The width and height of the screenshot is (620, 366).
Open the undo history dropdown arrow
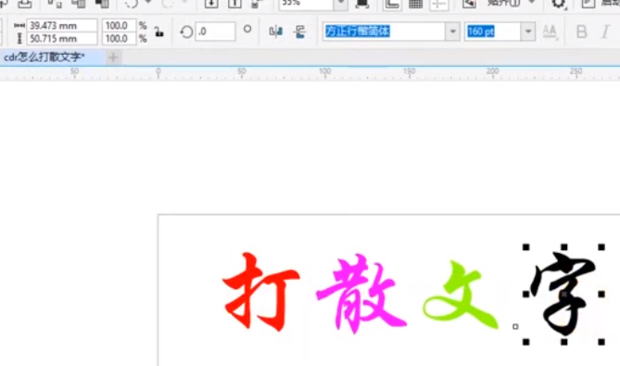(x=148, y=3)
